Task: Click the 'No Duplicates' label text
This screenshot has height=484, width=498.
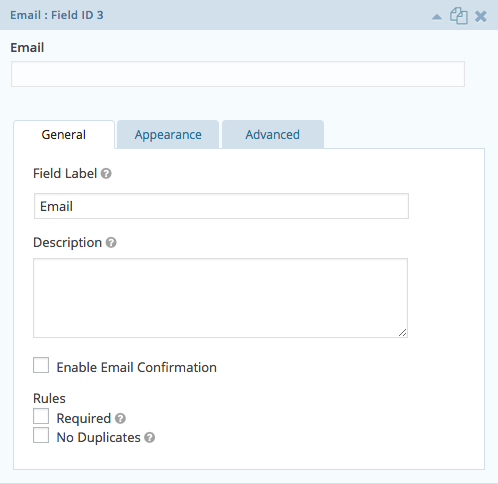Action: coord(99,437)
